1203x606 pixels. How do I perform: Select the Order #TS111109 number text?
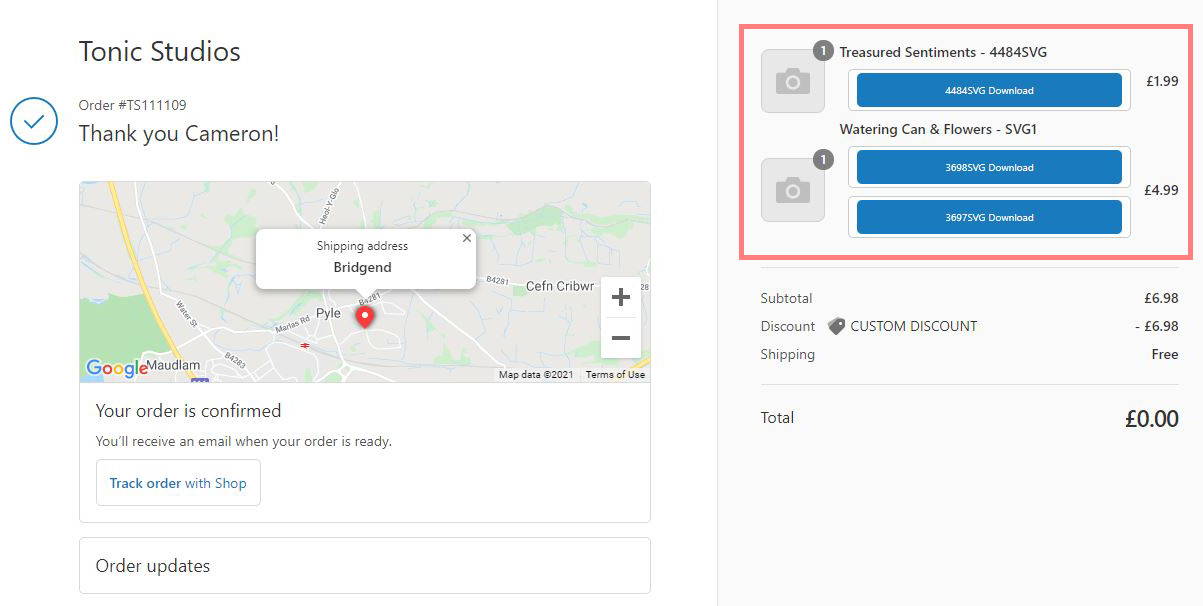(133, 105)
